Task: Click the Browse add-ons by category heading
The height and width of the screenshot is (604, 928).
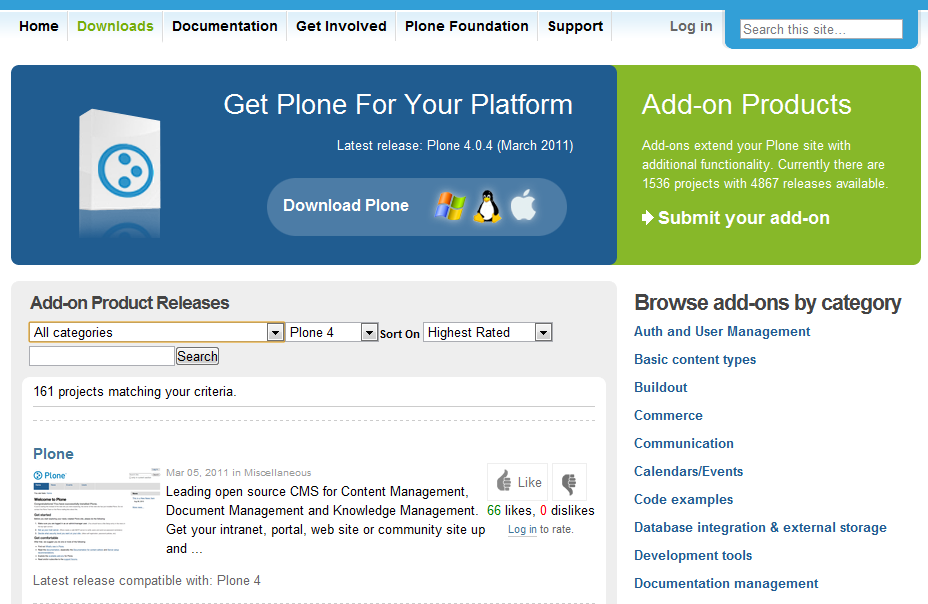Action: 768,303
